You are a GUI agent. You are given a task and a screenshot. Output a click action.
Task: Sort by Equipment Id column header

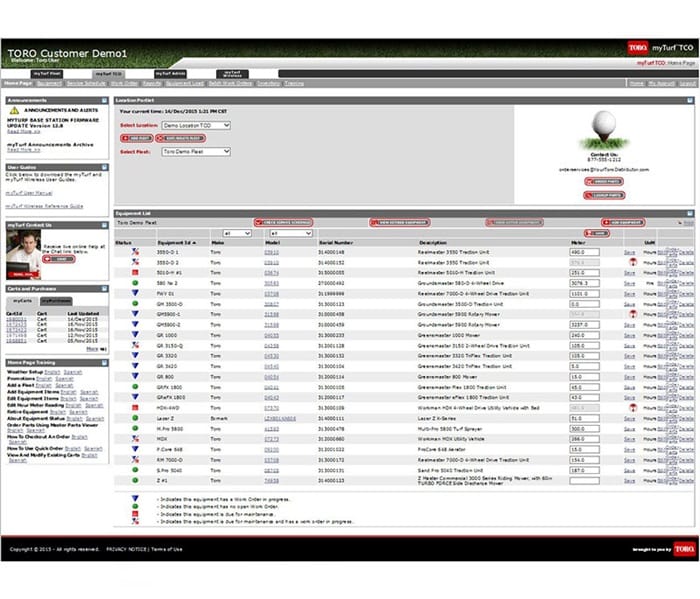pos(176,243)
